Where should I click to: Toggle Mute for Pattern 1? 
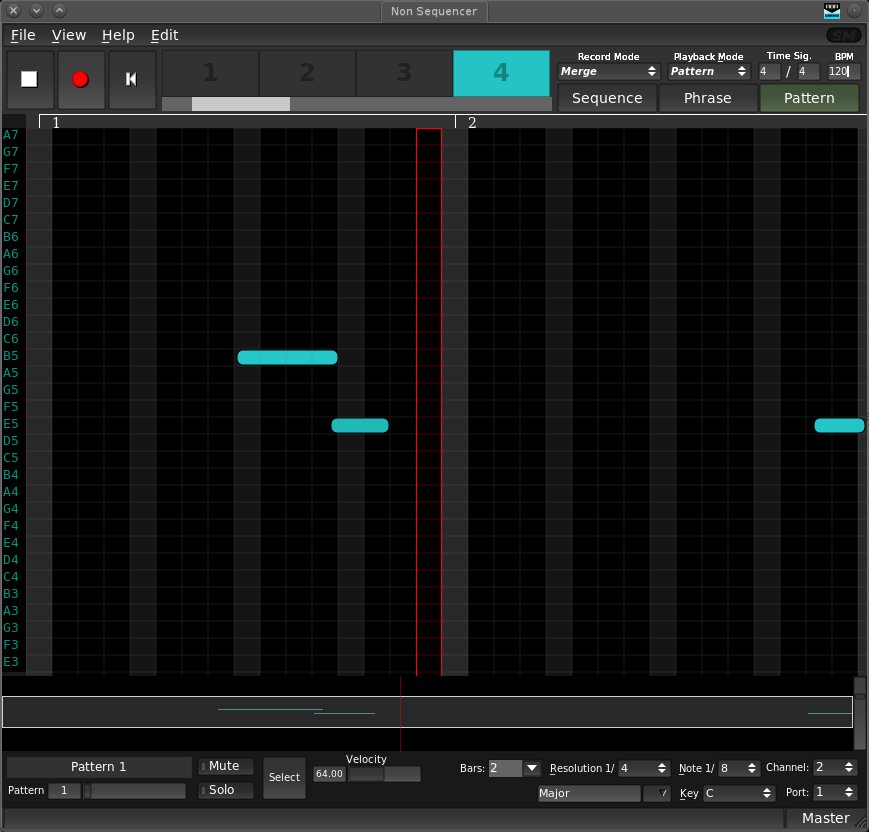(225, 766)
